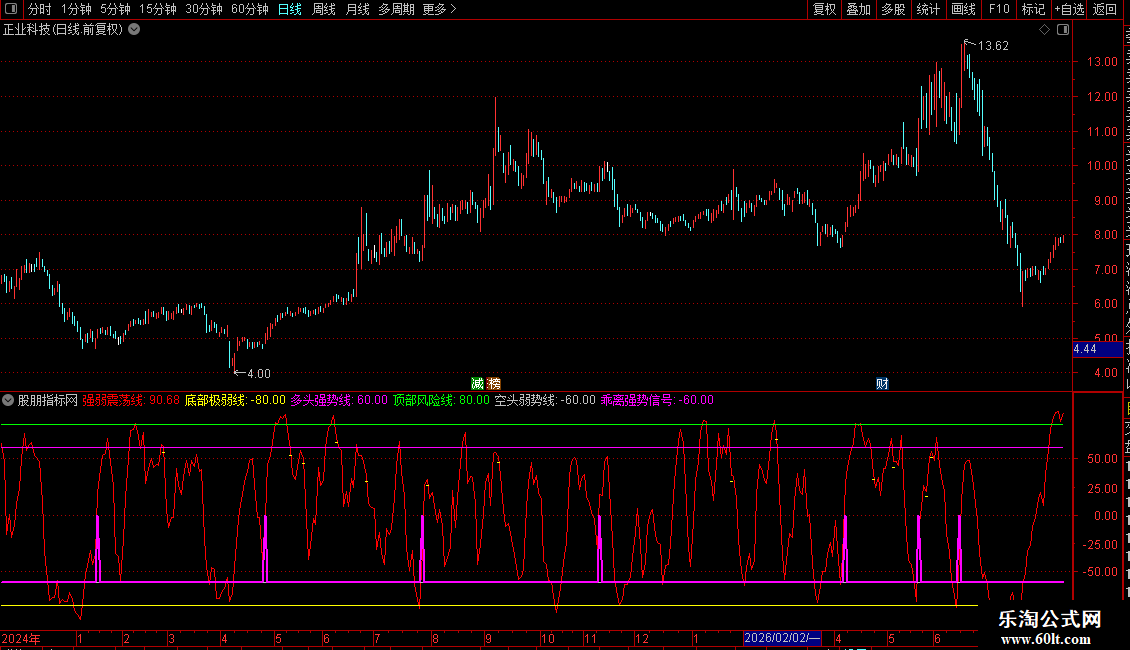Expand the 更多 periods menu
Image resolution: width=1130 pixels, height=650 pixels.
pos(440,9)
